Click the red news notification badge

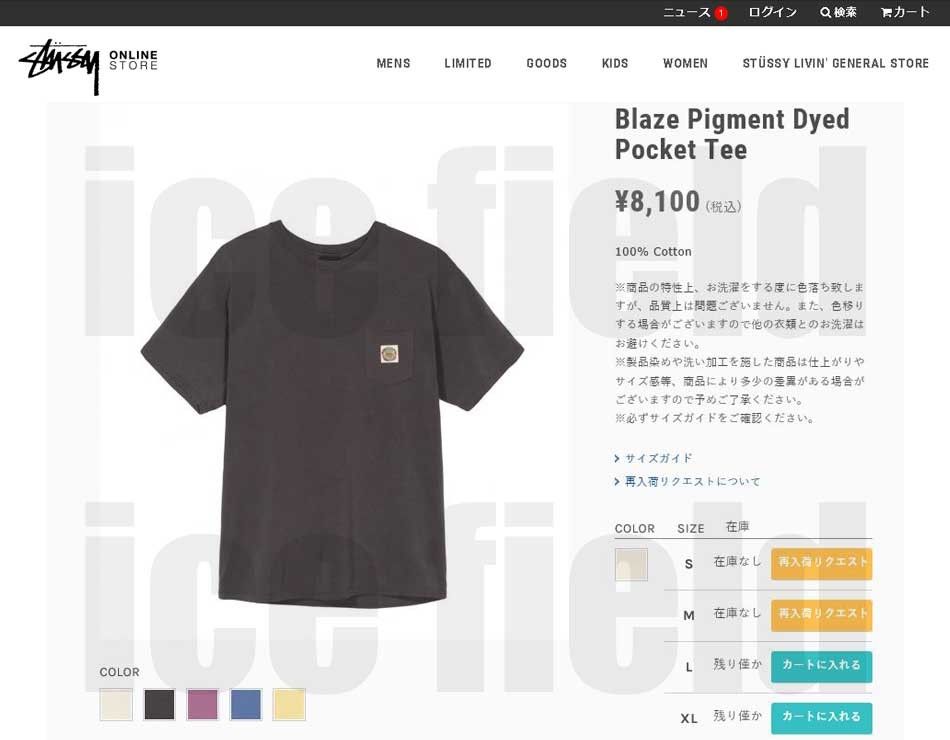click(x=720, y=13)
